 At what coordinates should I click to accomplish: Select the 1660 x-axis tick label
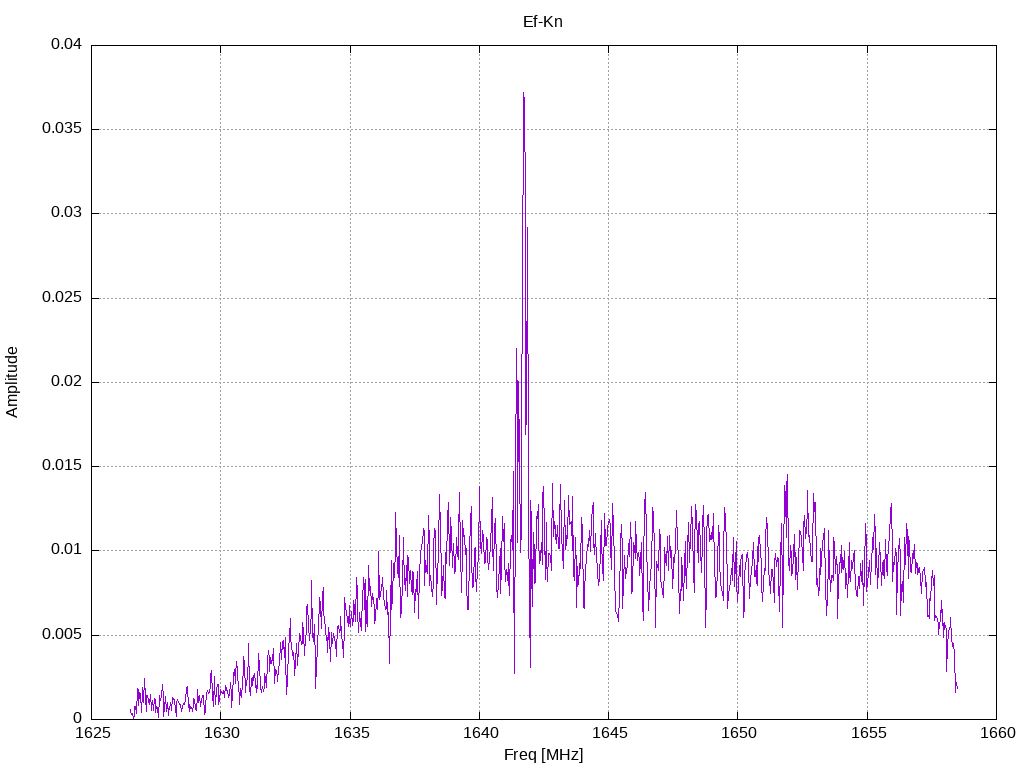click(996, 734)
